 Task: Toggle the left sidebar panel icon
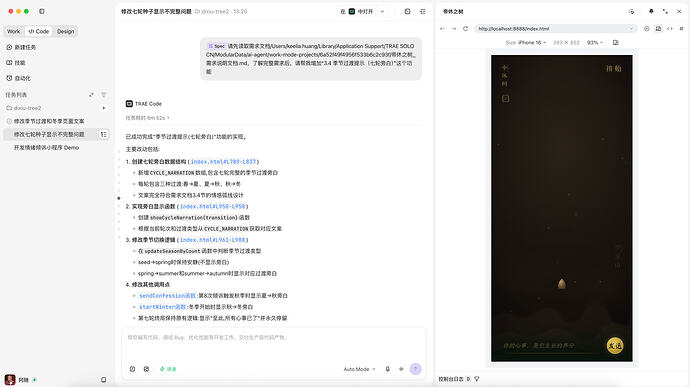tap(42, 11)
